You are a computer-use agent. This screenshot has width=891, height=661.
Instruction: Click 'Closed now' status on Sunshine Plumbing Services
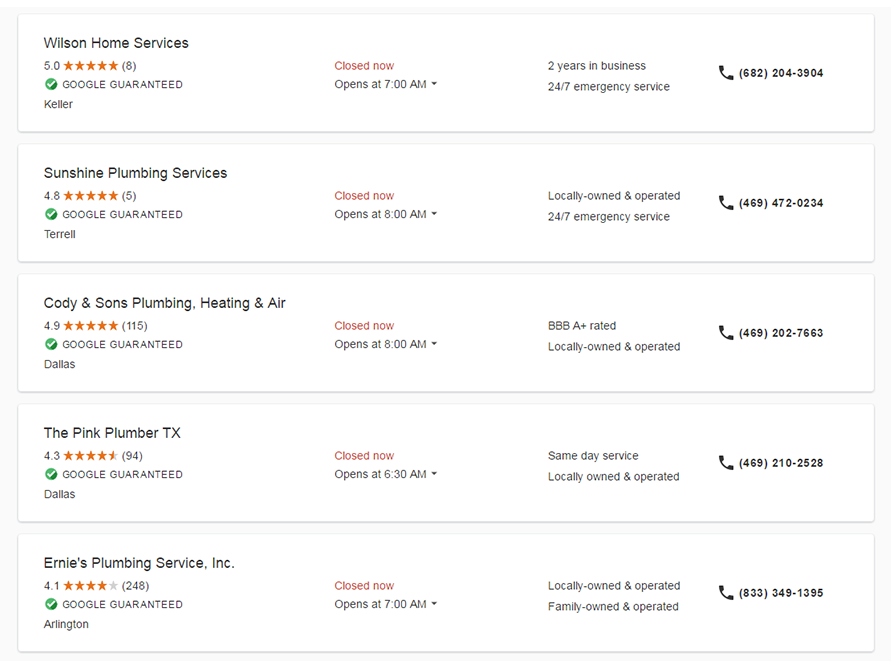click(364, 196)
